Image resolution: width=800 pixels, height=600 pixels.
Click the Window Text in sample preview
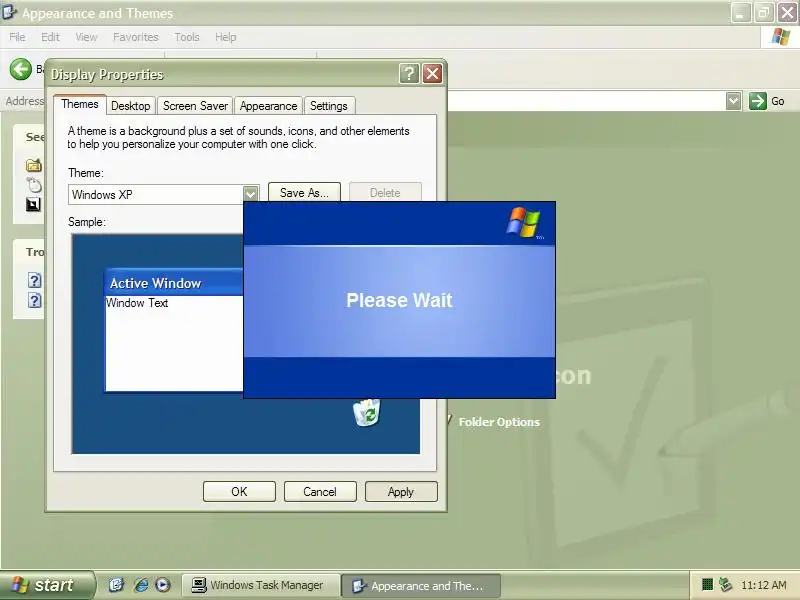tap(137, 303)
